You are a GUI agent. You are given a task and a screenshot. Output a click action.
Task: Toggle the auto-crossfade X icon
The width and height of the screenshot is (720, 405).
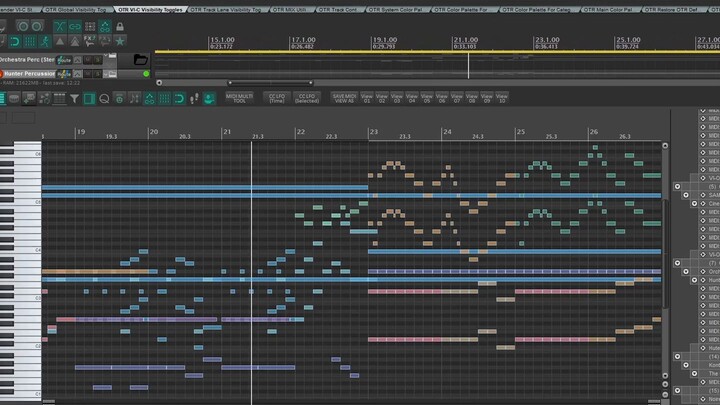point(59,26)
